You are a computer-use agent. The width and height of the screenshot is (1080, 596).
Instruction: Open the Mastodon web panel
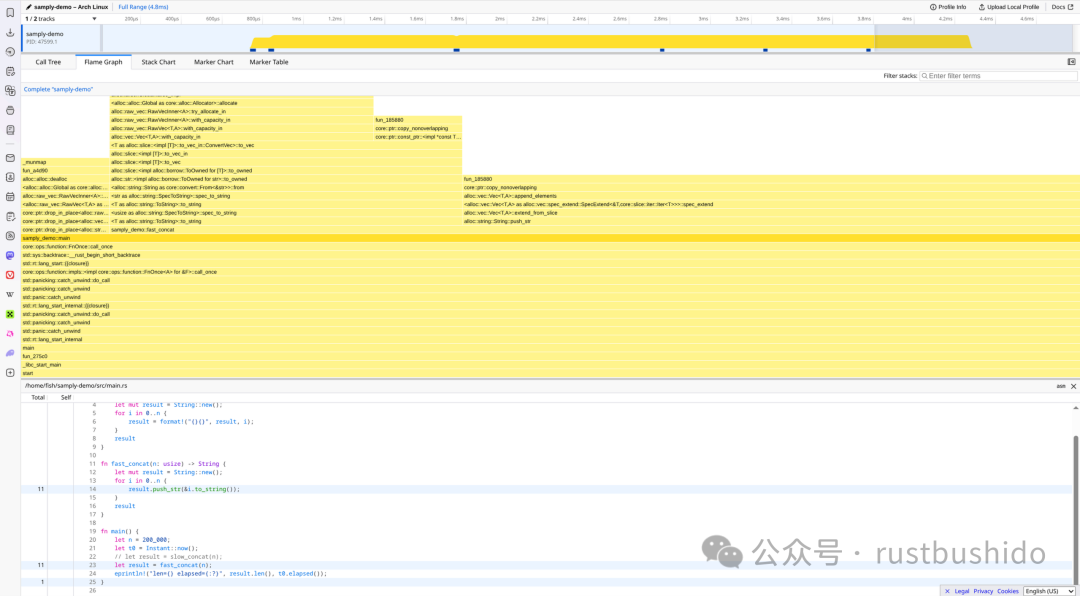click(x=10, y=255)
